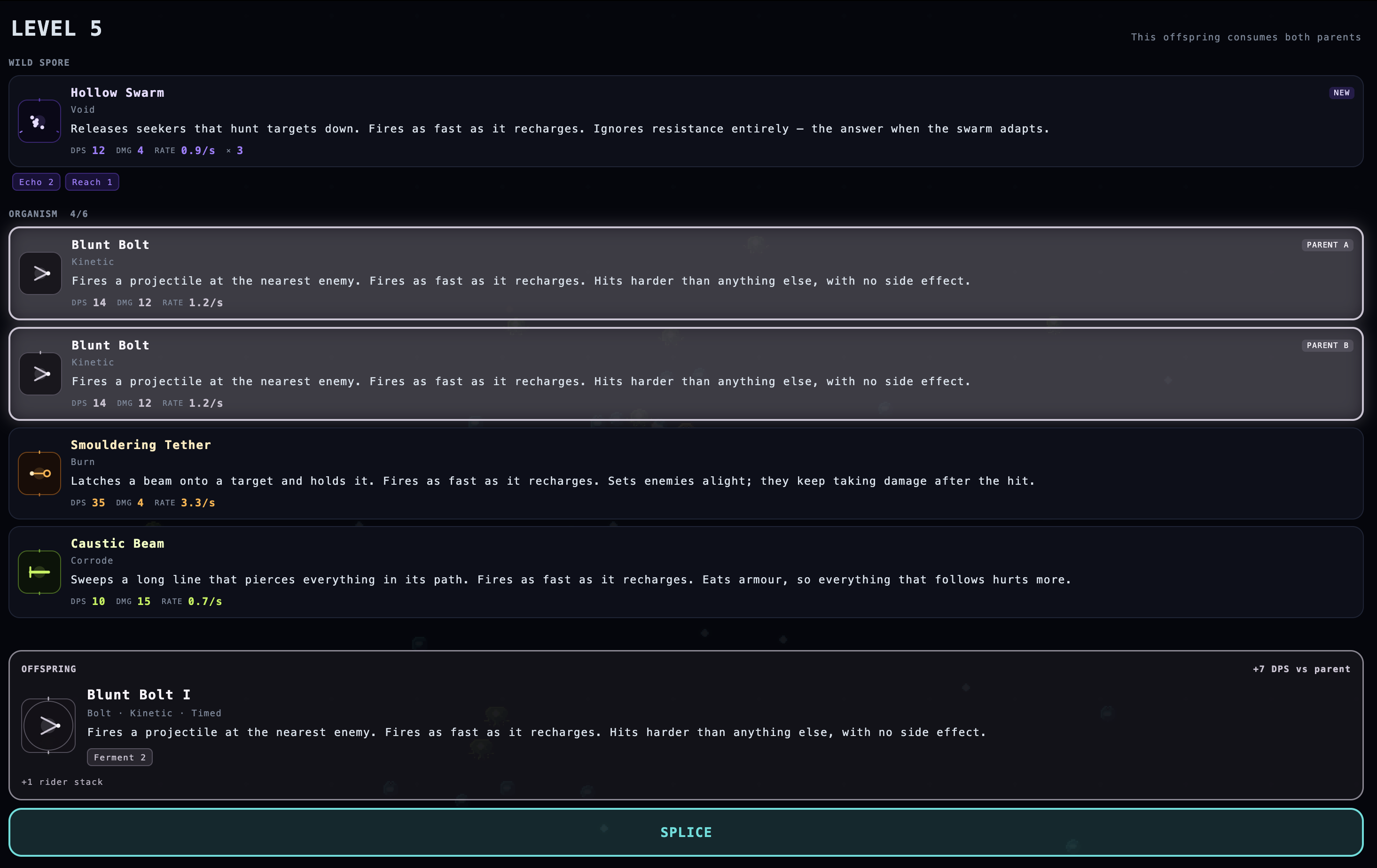Click the Ferment 2 rider tag
Screen dimensions: 1377x868
(119, 757)
